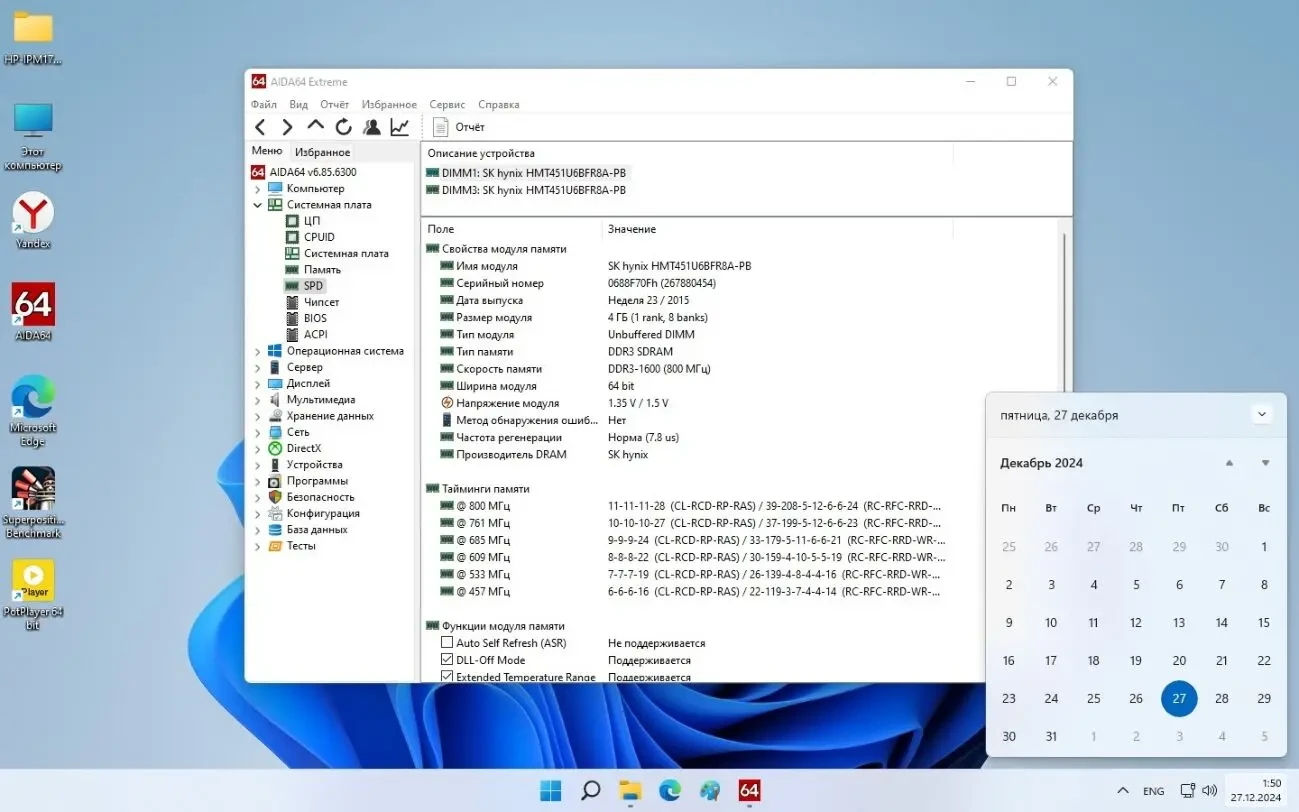Open the Сервис menu
Image resolution: width=1299 pixels, height=812 pixels.
click(x=446, y=104)
